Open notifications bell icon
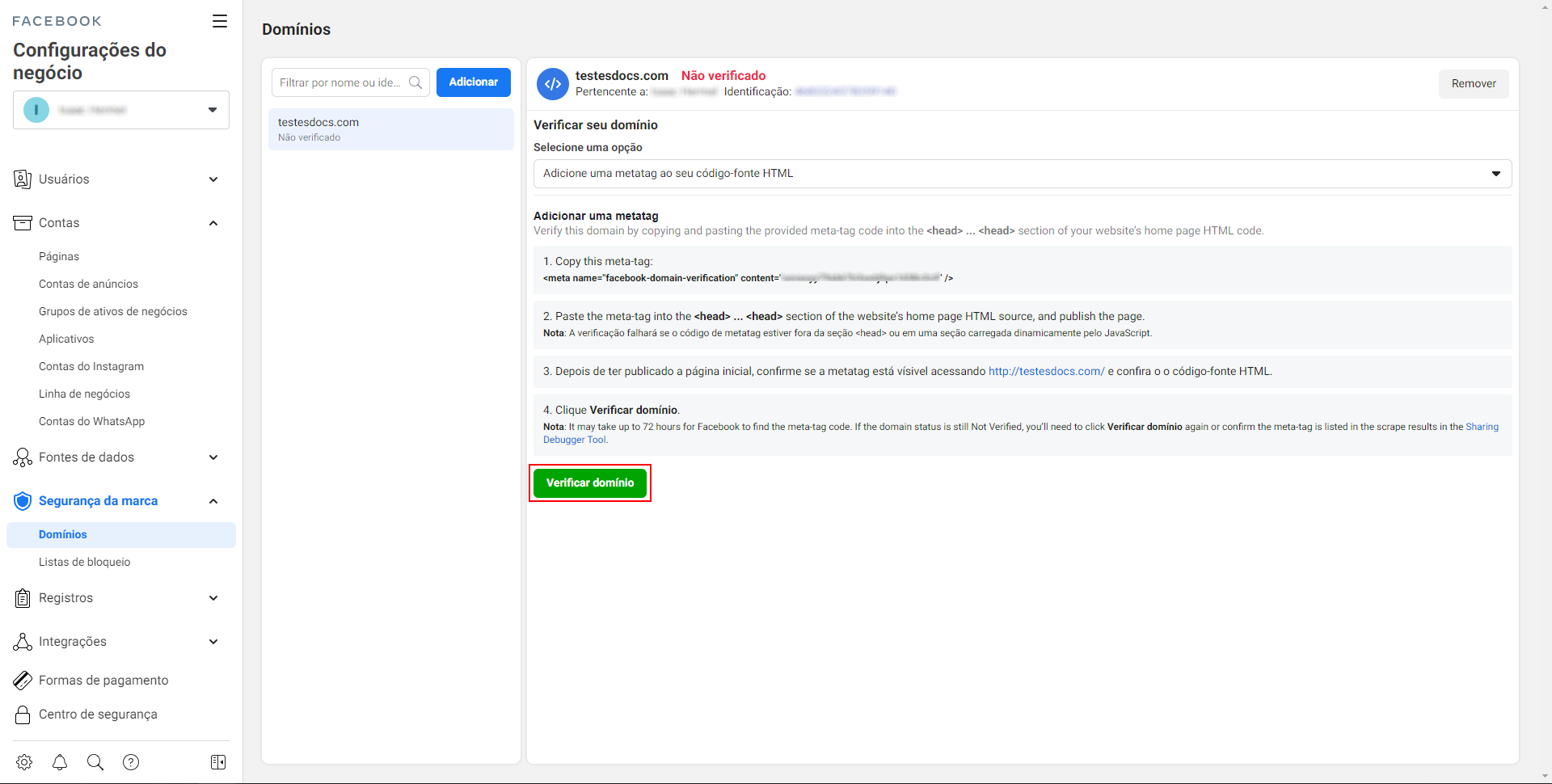This screenshot has width=1552, height=784. (60, 762)
